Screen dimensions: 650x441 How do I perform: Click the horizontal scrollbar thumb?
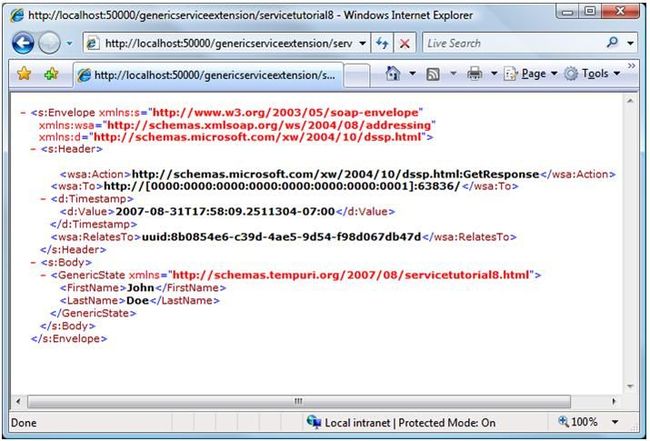coord(299,401)
